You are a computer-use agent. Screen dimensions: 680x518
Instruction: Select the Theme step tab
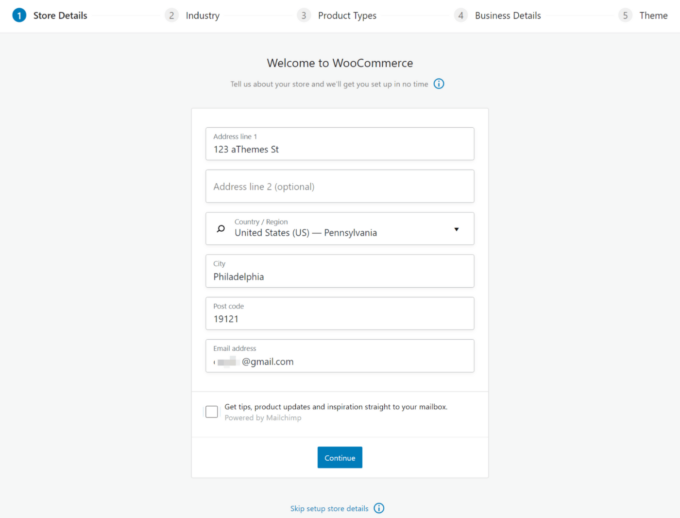(x=653, y=16)
